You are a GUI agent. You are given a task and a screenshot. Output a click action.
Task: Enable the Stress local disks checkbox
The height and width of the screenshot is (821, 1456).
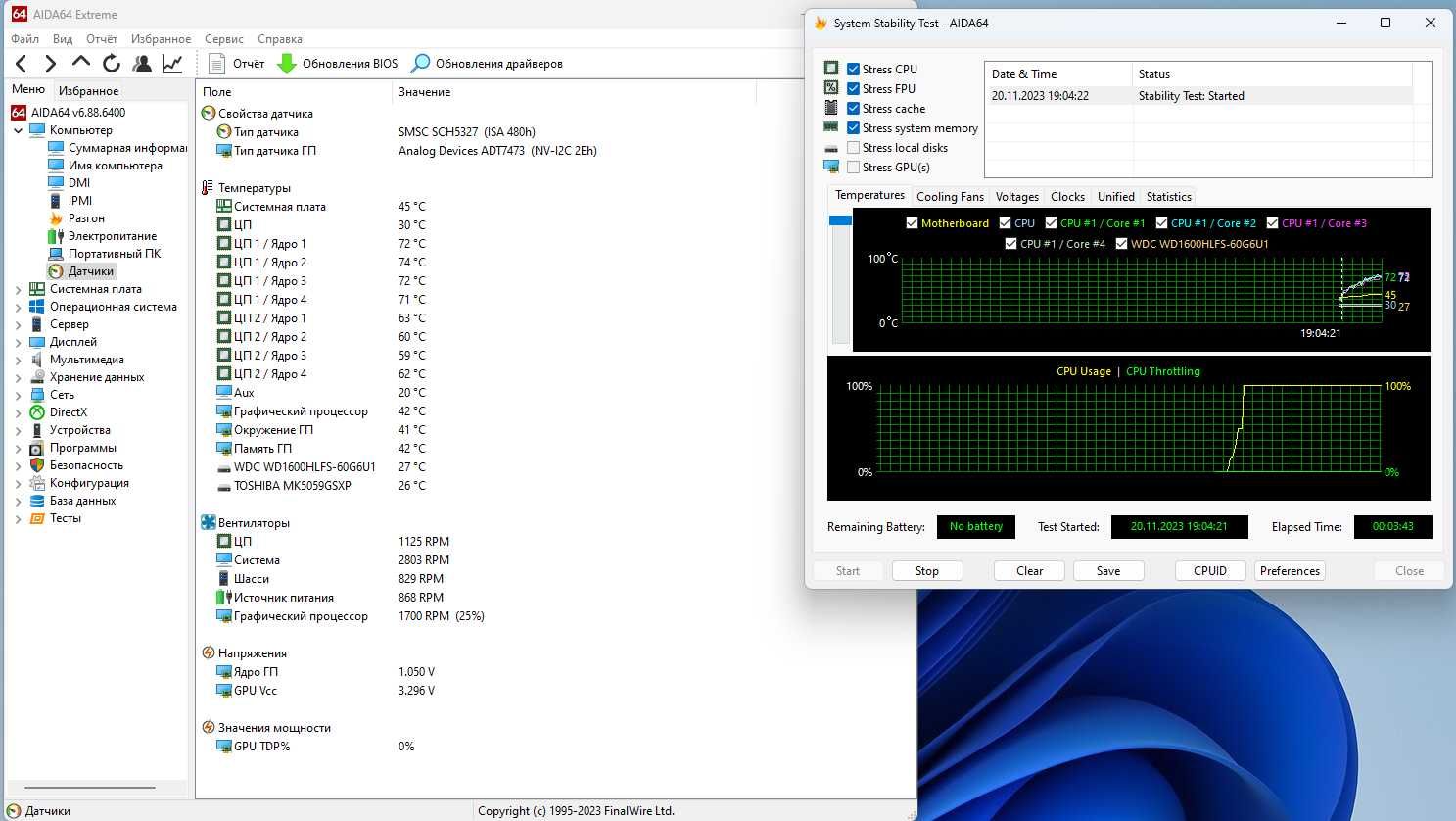(853, 148)
